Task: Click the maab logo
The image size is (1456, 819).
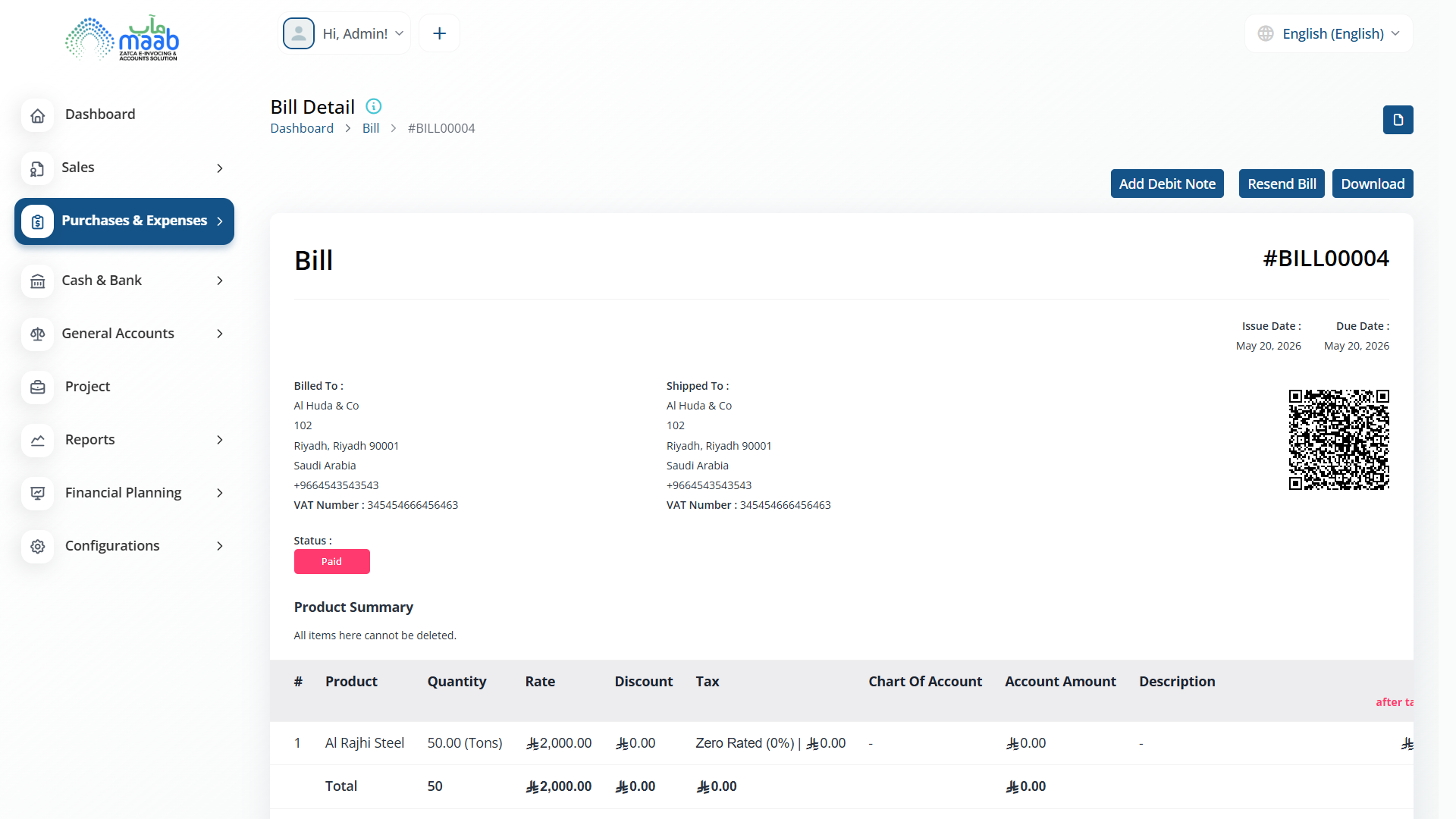Action: click(x=121, y=38)
